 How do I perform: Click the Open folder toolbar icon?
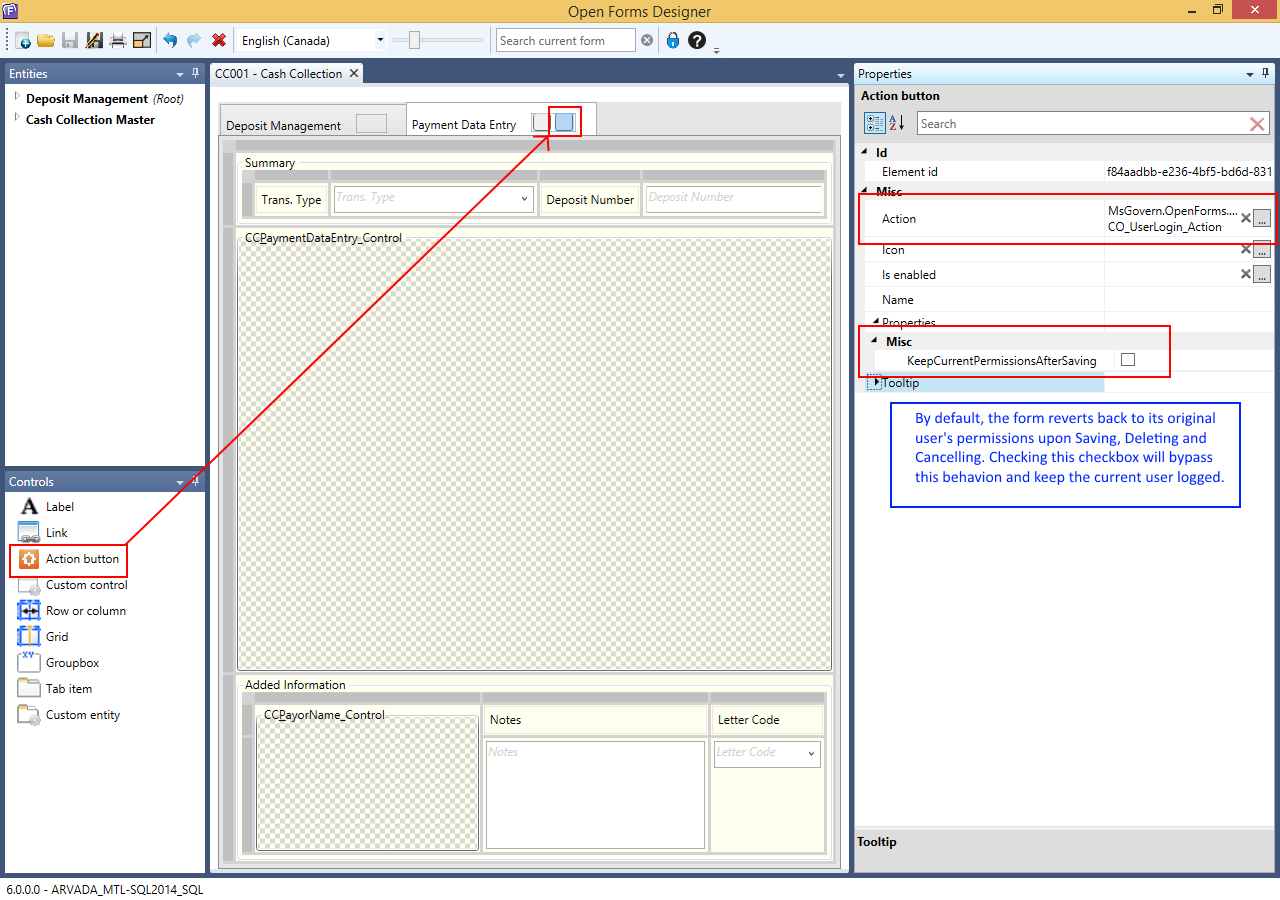46,41
